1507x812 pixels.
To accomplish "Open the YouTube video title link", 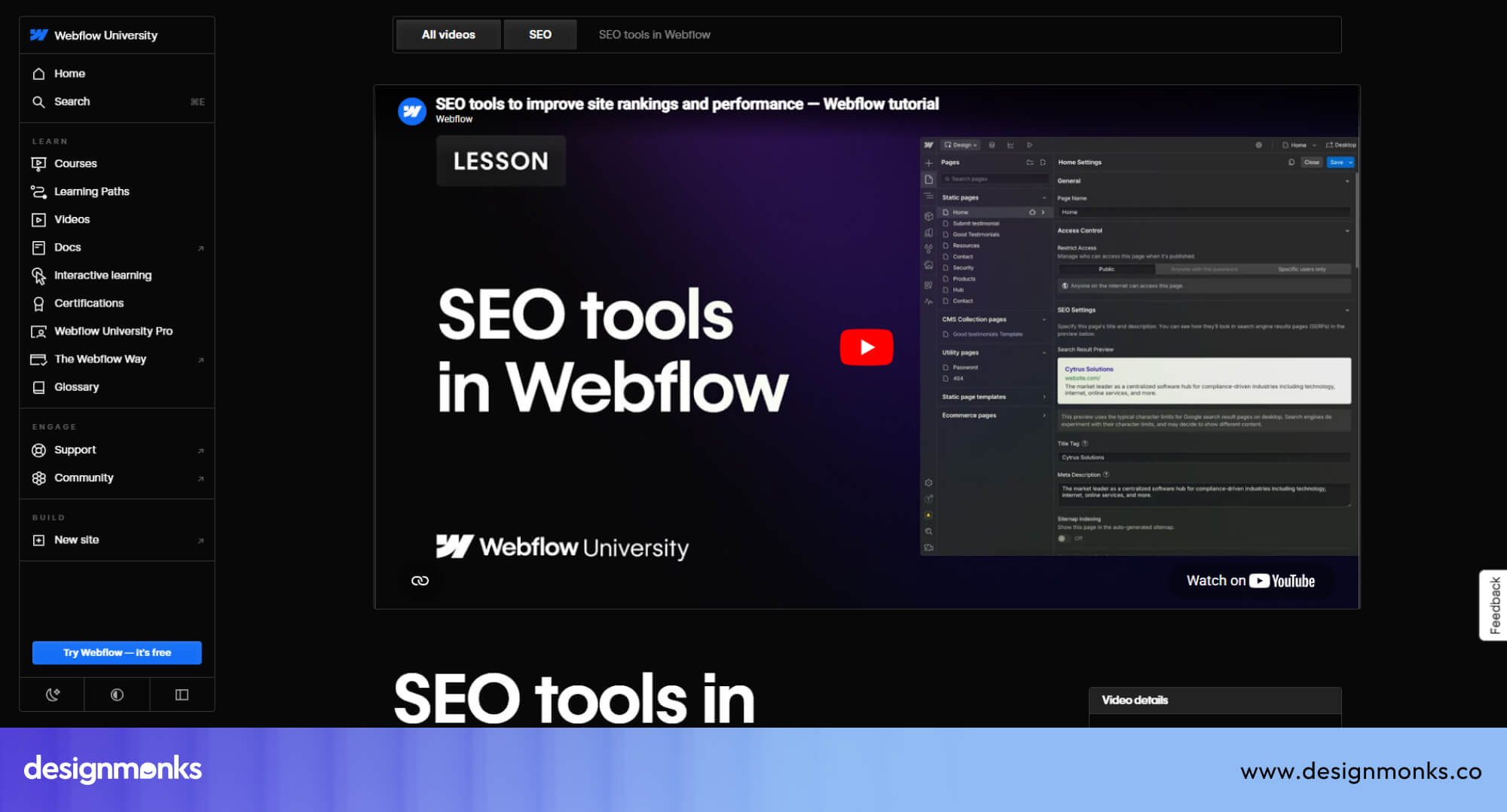I will tap(687, 104).
